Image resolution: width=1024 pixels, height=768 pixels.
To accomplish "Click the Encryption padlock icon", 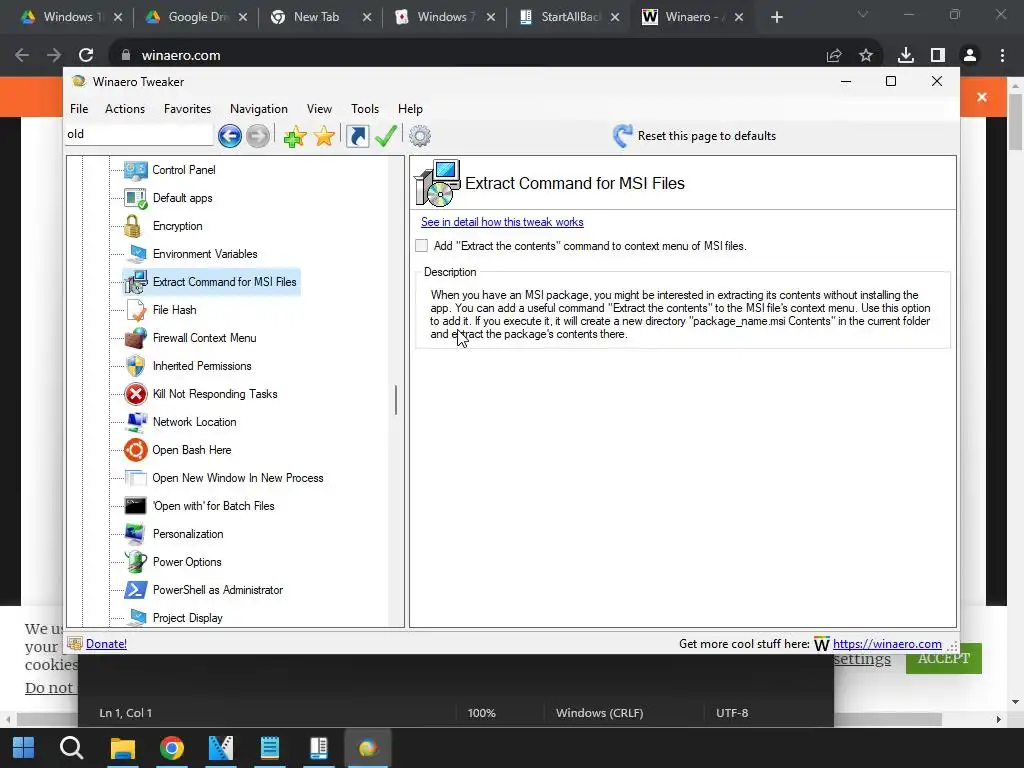I will [133, 226].
